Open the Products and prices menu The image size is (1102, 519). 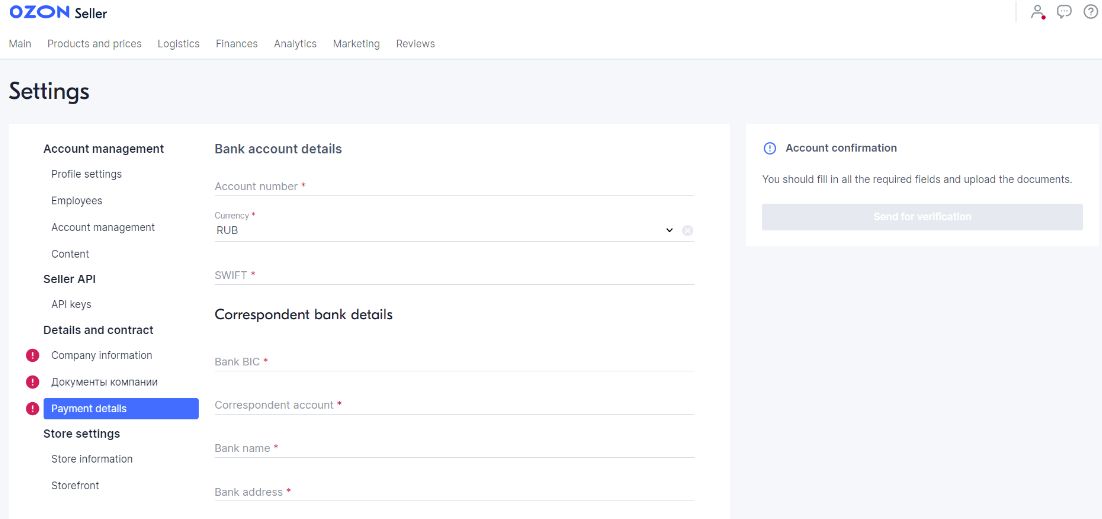coord(94,44)
